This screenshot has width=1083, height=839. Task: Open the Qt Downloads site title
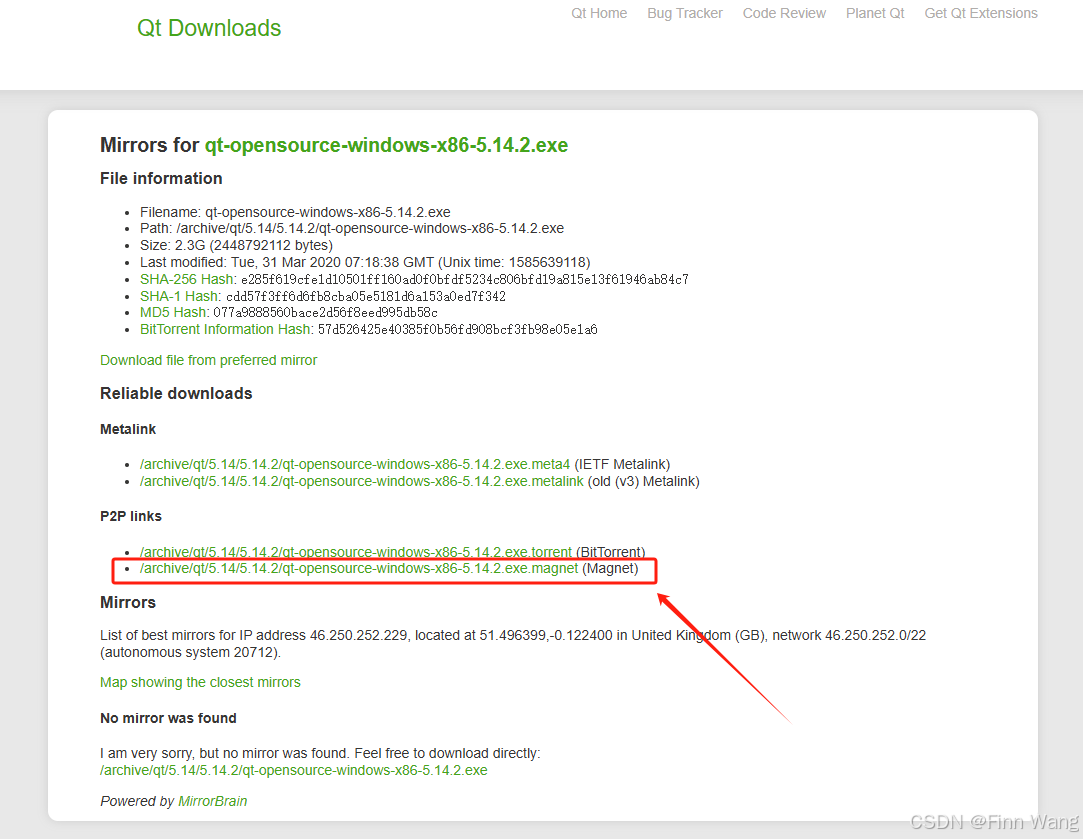pos(209,28)
